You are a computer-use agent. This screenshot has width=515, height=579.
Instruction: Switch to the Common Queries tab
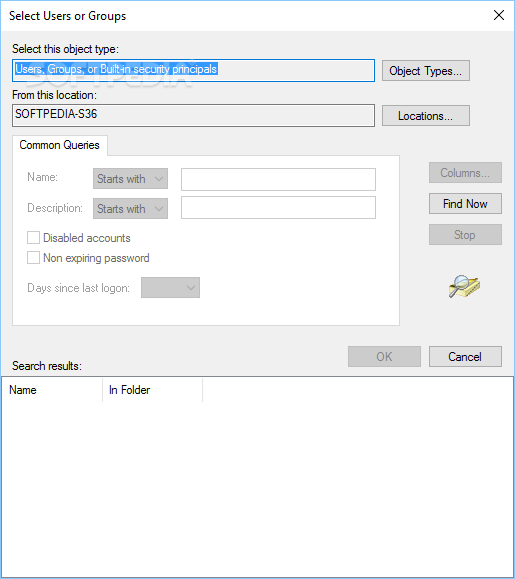click(x=59, y=145)
